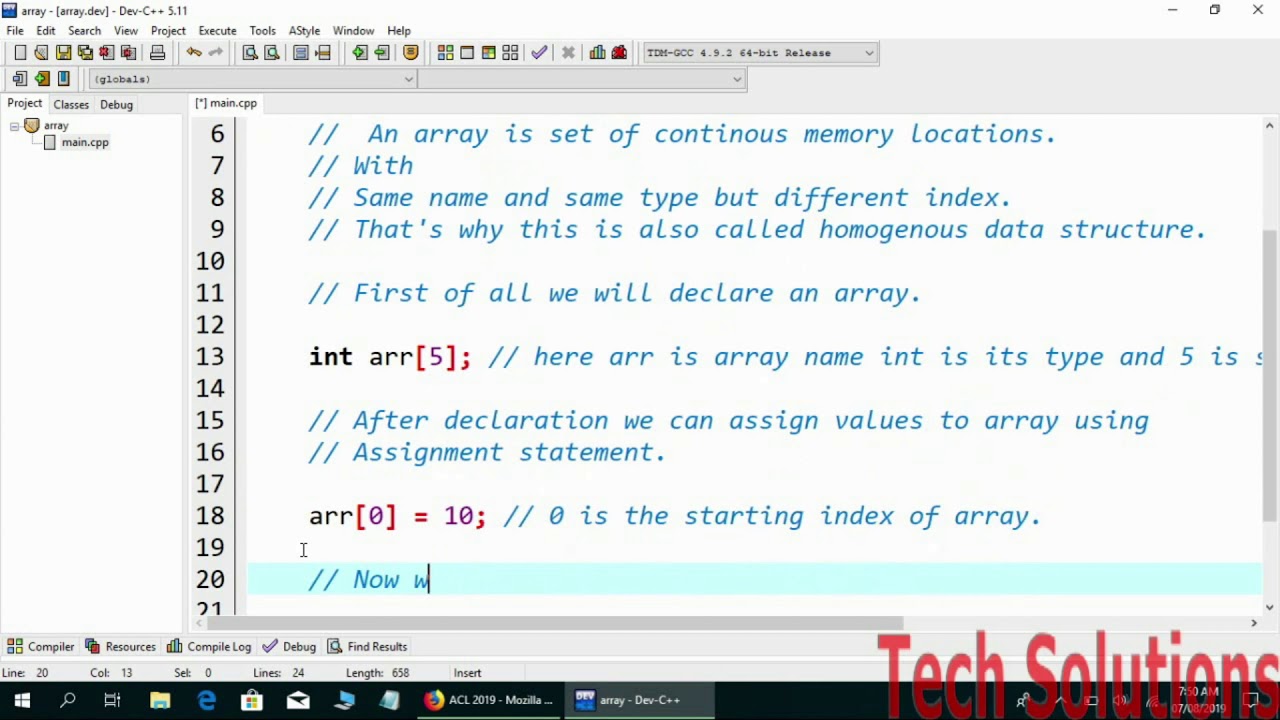Click the Rebuild All toolbar icon
Image resolution: width=1280 pixels, height=720 pixels.
(511, 53)
